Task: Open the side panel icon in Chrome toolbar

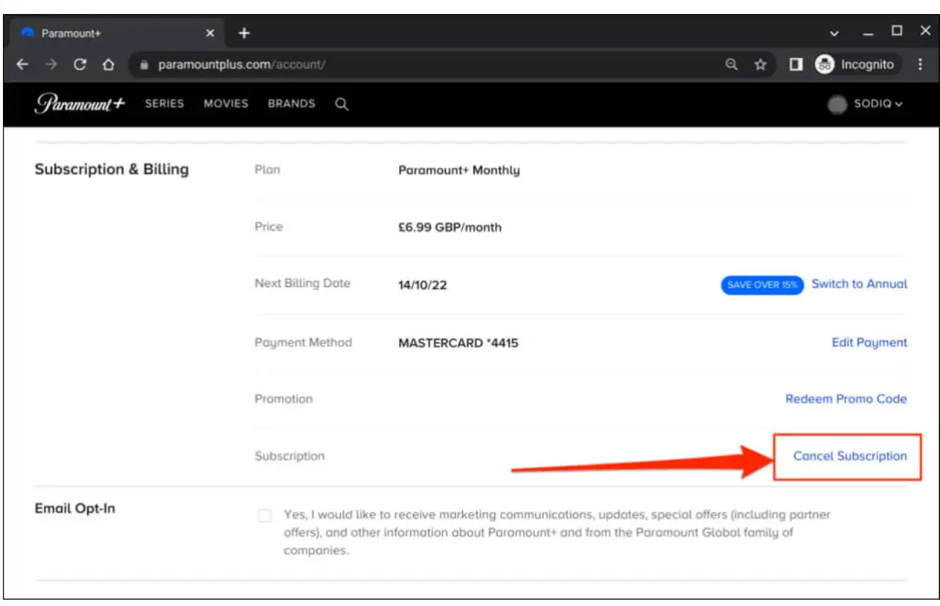Action: pyautogui.click(x=796, y=64)
